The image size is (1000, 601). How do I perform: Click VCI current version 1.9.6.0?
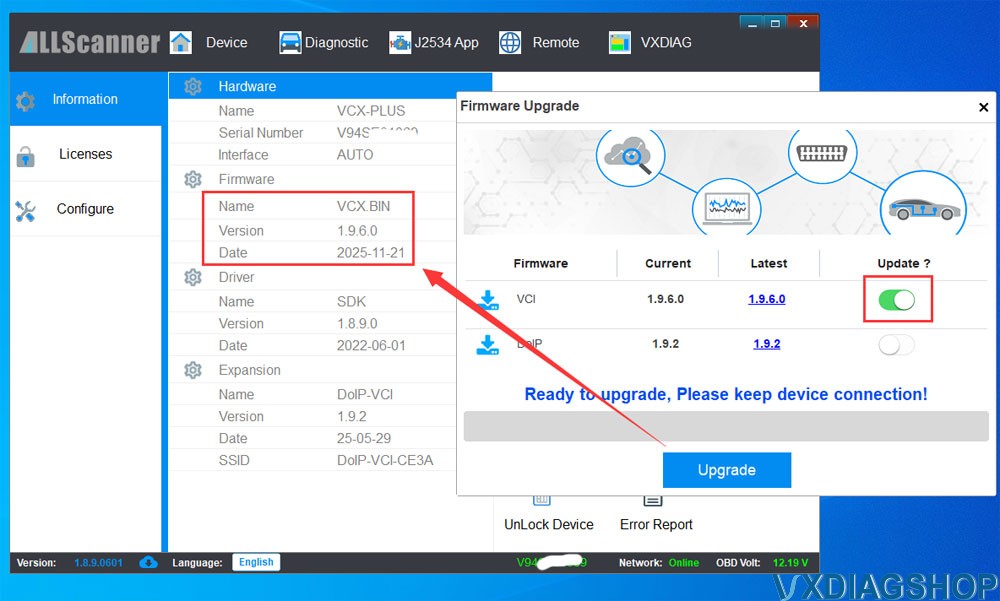(x=665, y=299)
